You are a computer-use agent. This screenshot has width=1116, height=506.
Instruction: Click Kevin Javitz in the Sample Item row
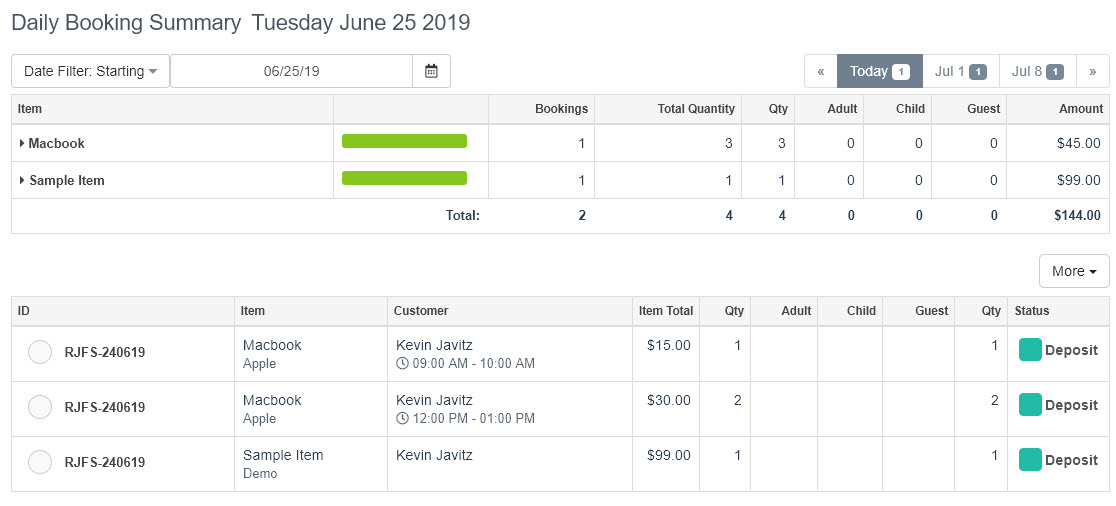434,455
